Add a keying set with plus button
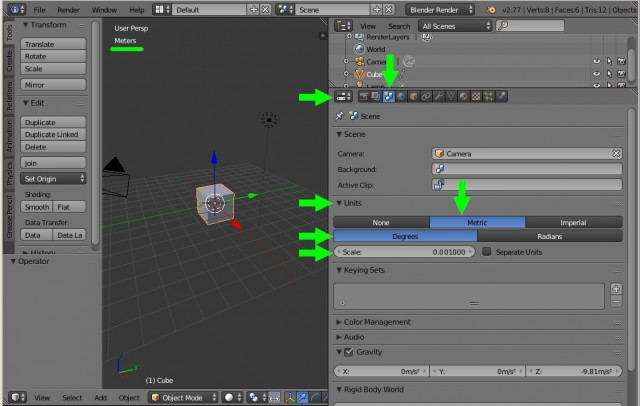Screen dimensions: 640x406 [616, 289]
